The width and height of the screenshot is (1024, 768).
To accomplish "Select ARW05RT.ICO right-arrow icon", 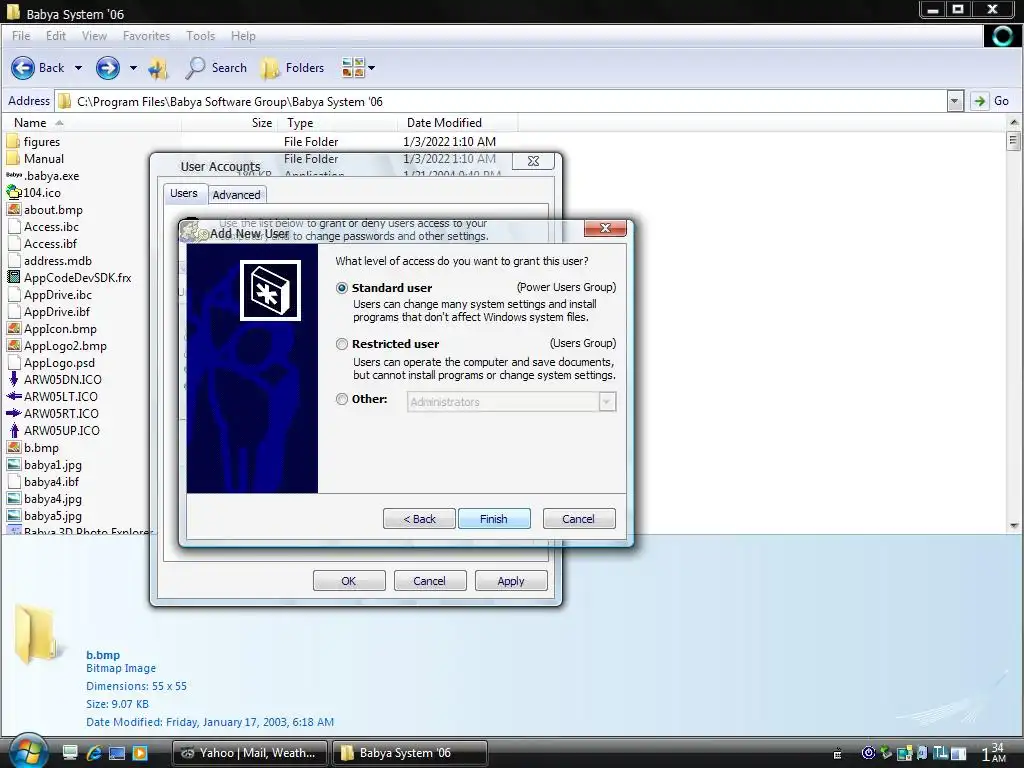I will [x=14, y=413].
